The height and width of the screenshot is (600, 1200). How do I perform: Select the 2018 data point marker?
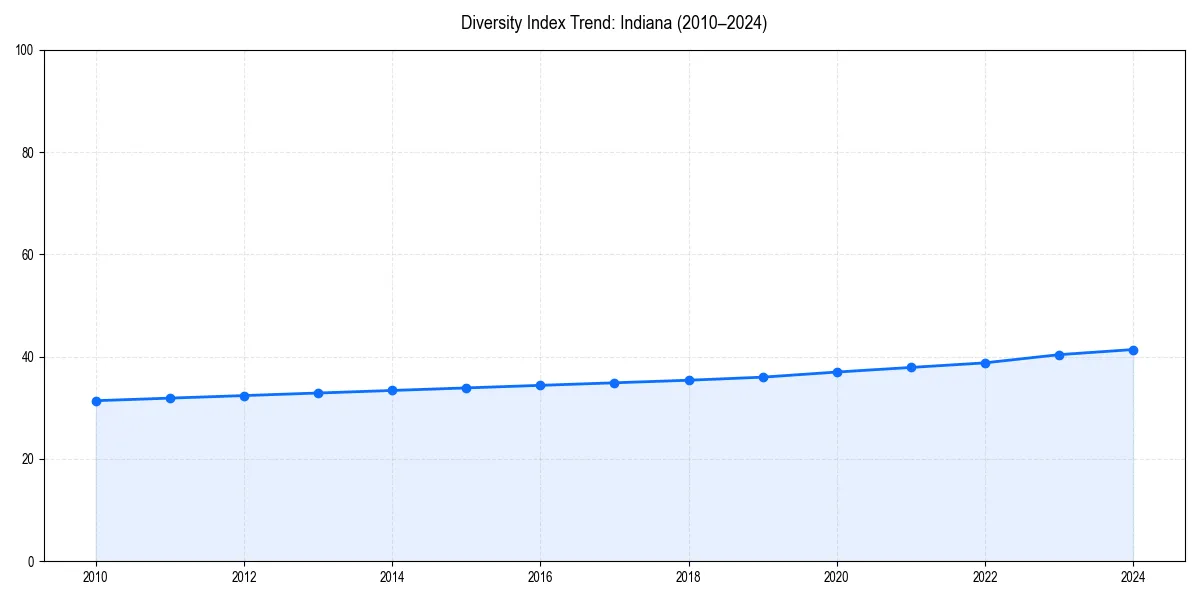click(688, 379)
